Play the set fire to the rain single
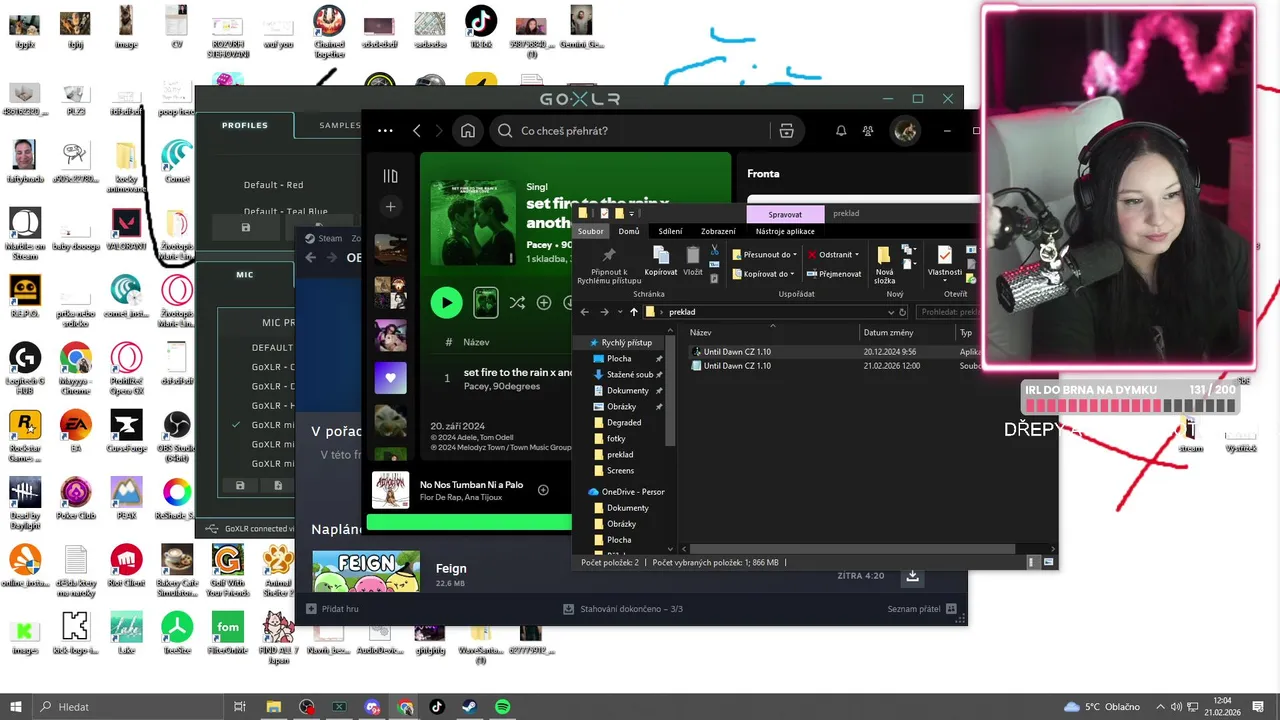Screen dimensions: 1280x720 (446, 302)
